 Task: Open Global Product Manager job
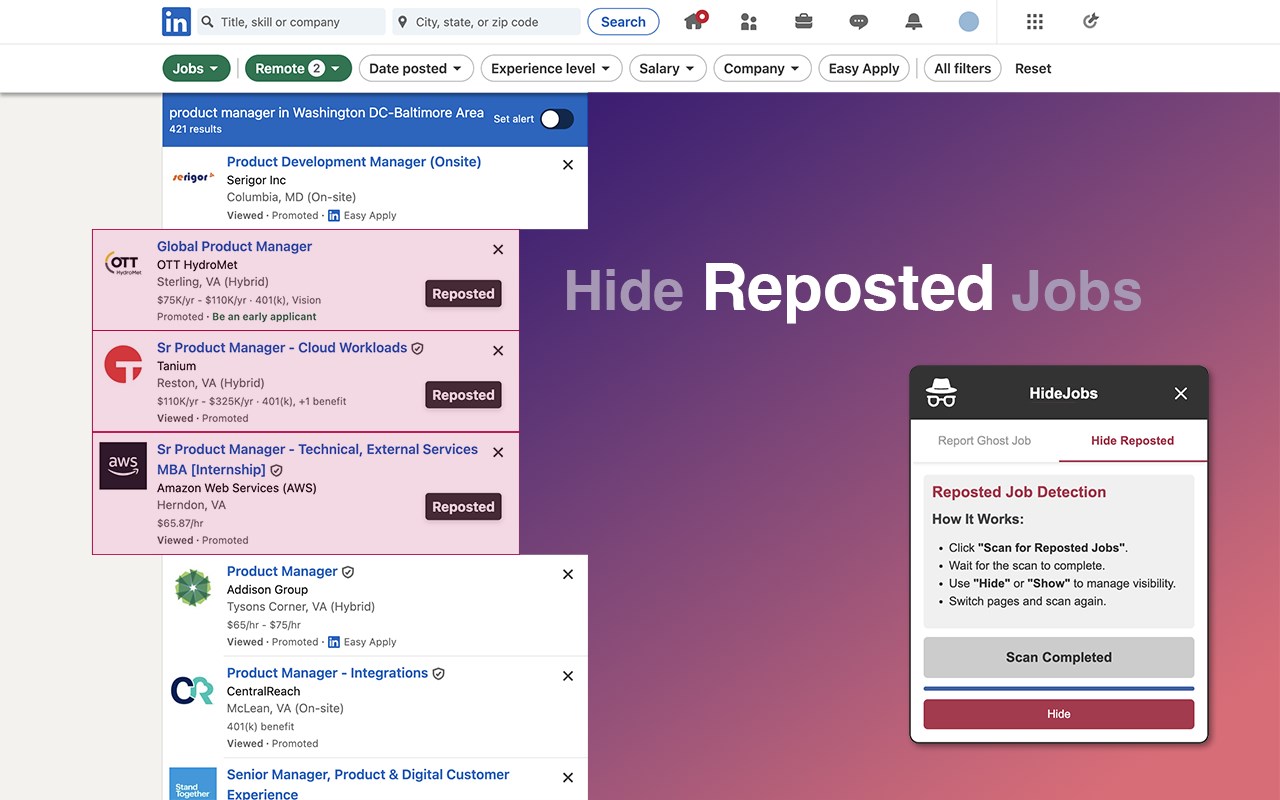(234, 246)
